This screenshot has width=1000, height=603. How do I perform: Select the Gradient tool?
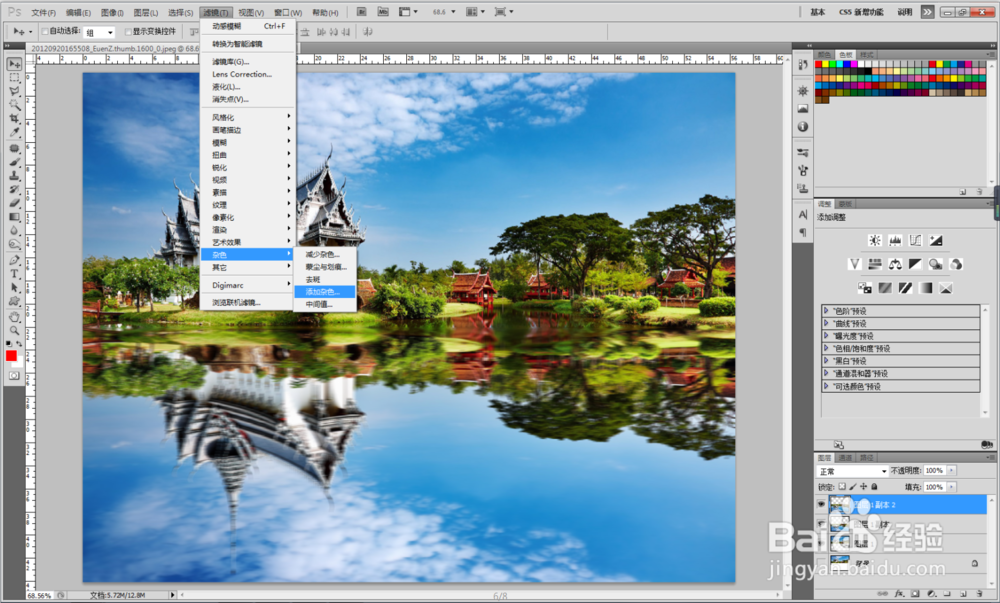point(14,217)
